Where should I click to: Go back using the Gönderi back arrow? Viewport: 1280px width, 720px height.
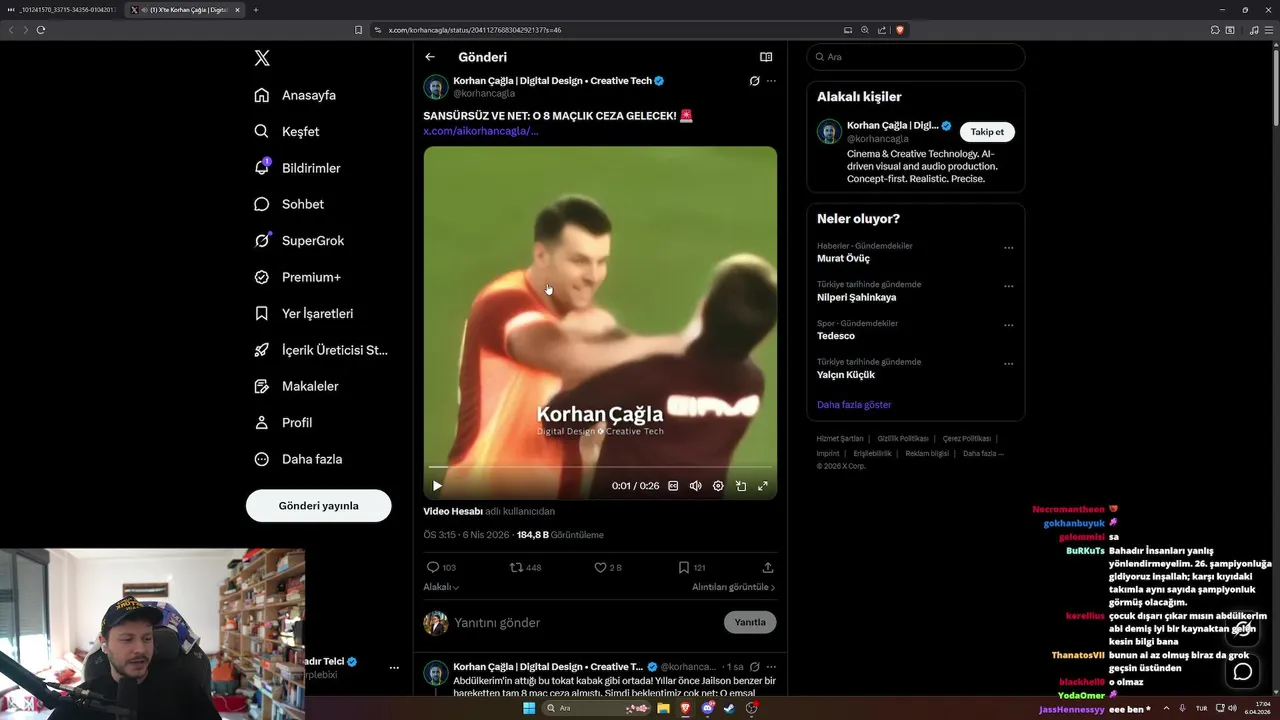point(430,57)
